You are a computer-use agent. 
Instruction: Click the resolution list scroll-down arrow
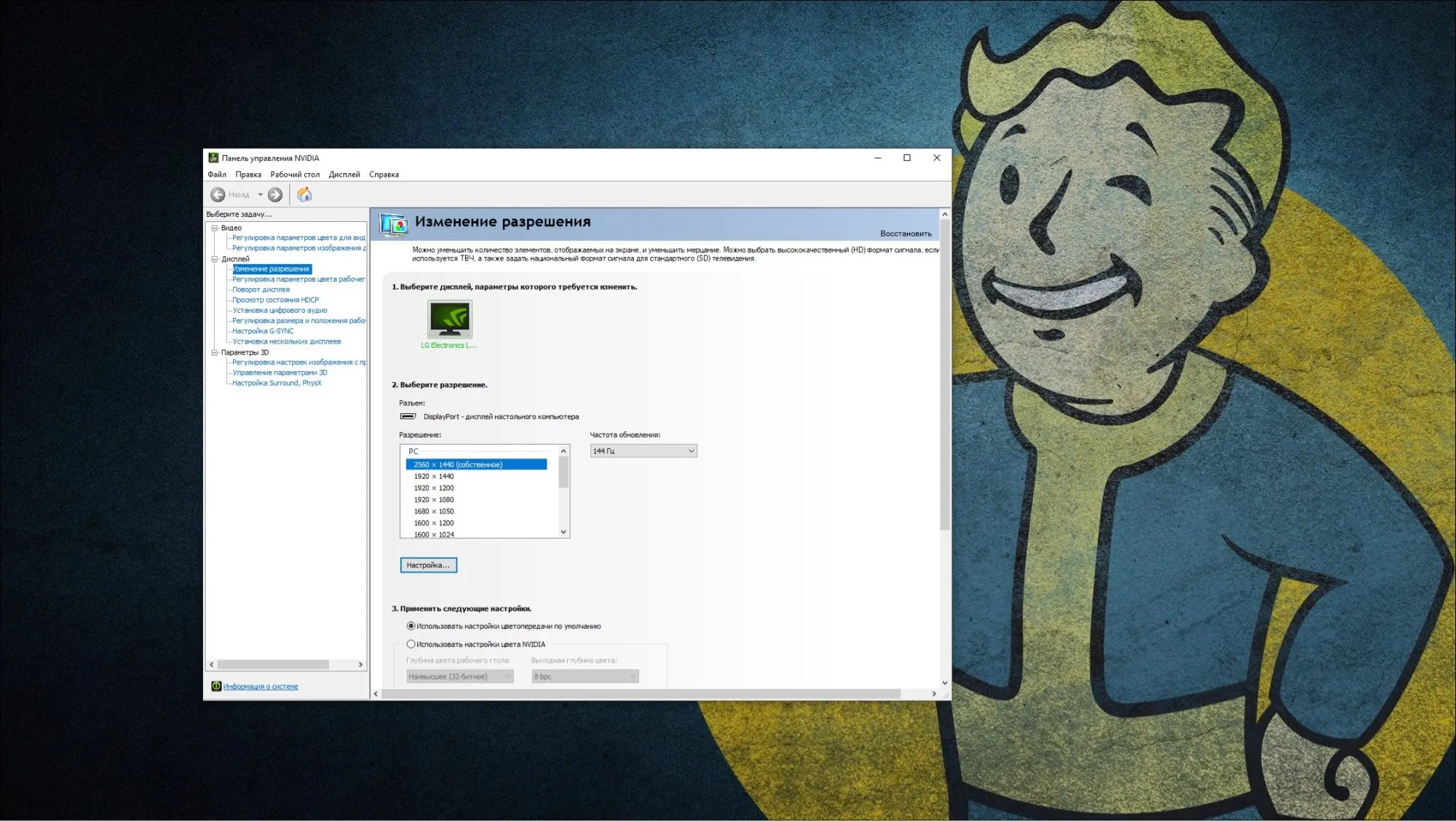pos(563,532)
